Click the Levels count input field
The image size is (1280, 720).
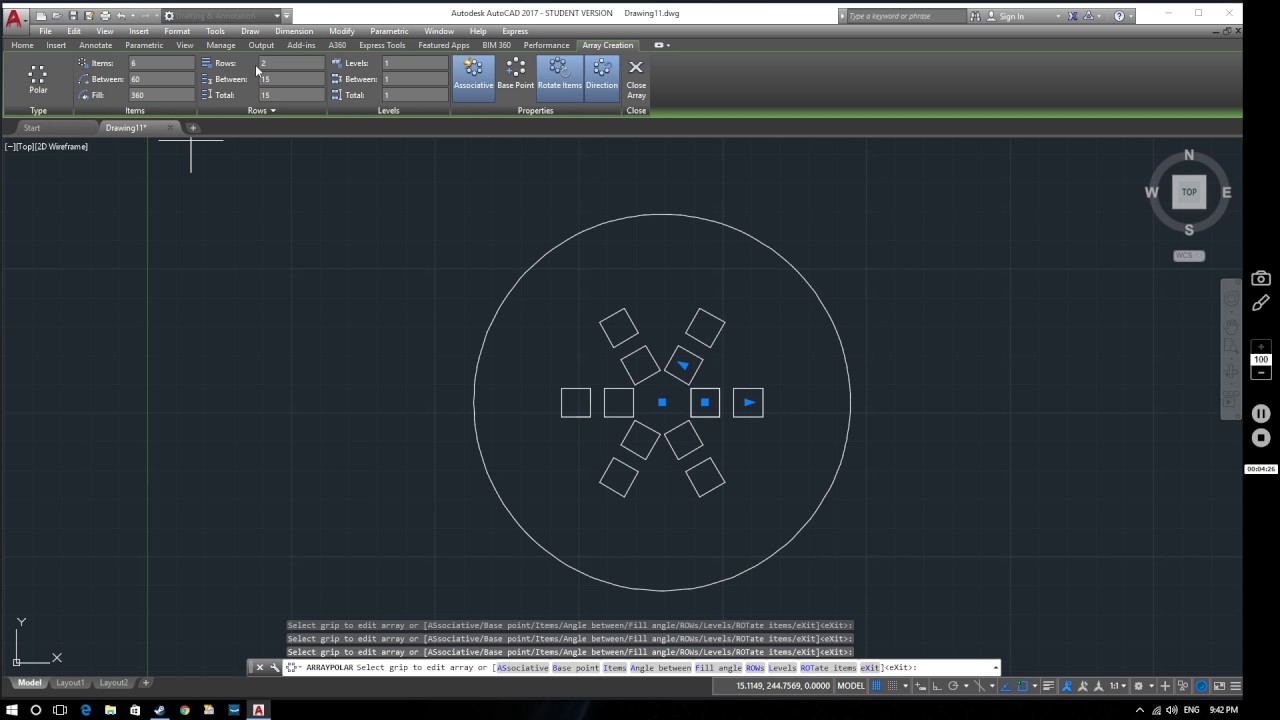(x=415, y=63)
